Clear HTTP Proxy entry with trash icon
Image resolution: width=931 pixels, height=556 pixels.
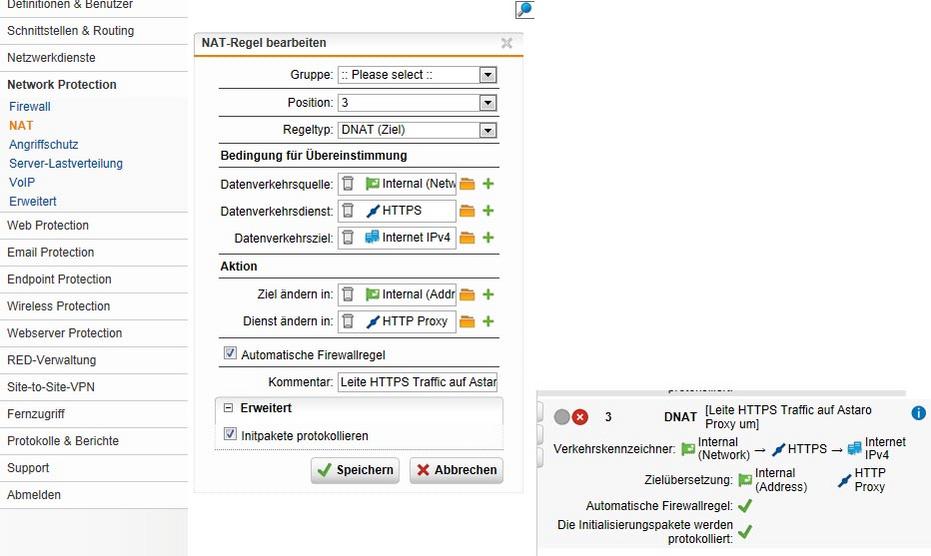click(348, 321)
